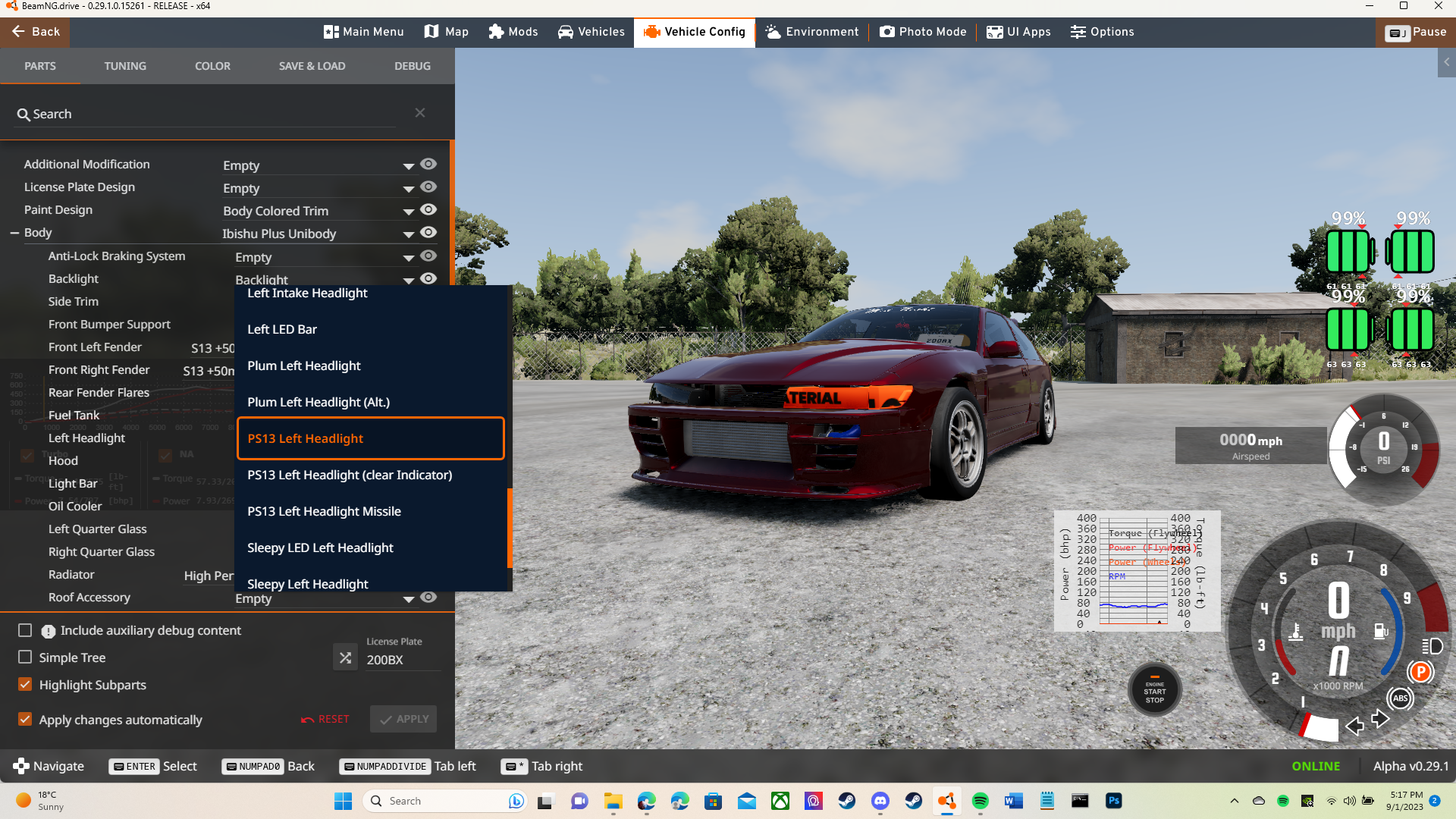Open the Options menu

(x=1103, y=32)
